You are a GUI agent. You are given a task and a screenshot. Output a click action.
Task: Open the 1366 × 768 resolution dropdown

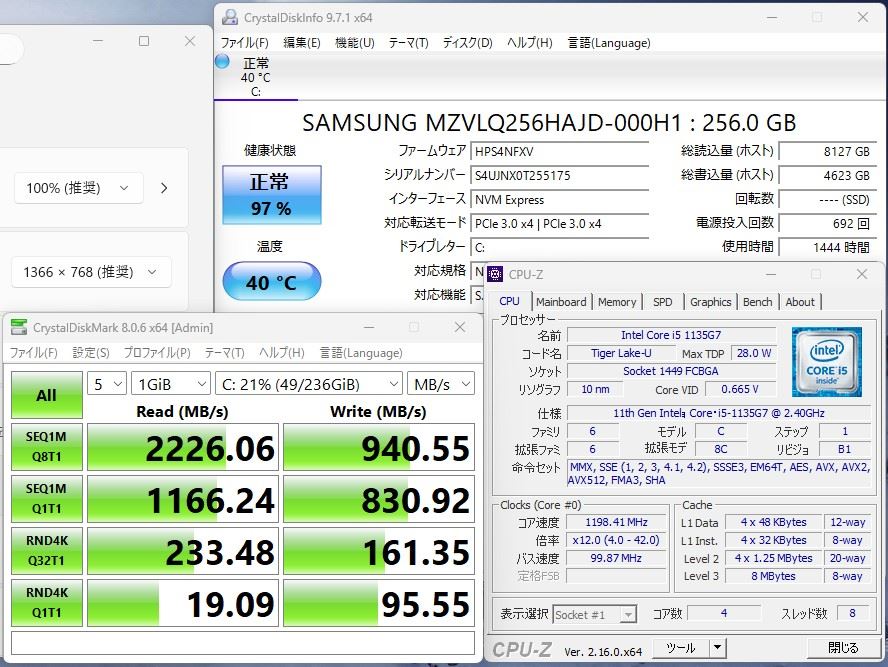click(90, 272)
